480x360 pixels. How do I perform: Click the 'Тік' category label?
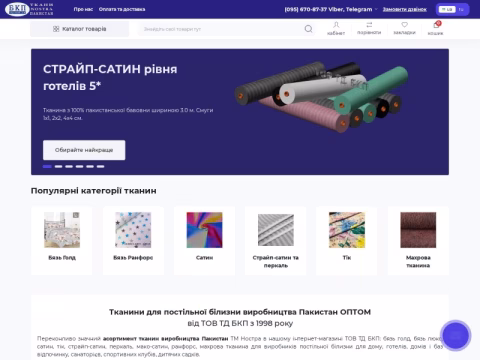tap(347, 258)
